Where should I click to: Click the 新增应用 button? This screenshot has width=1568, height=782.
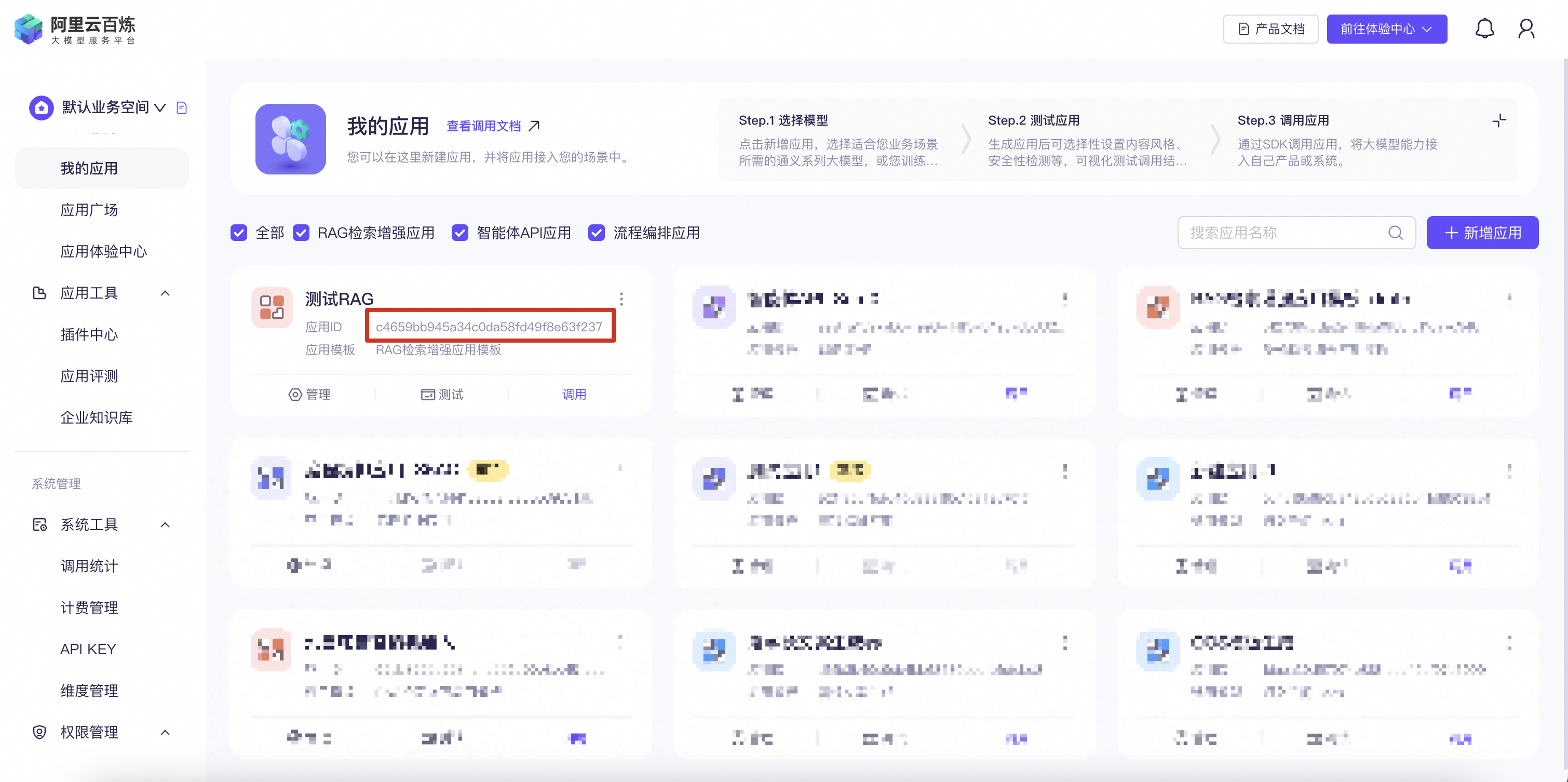pos(1482,233)
